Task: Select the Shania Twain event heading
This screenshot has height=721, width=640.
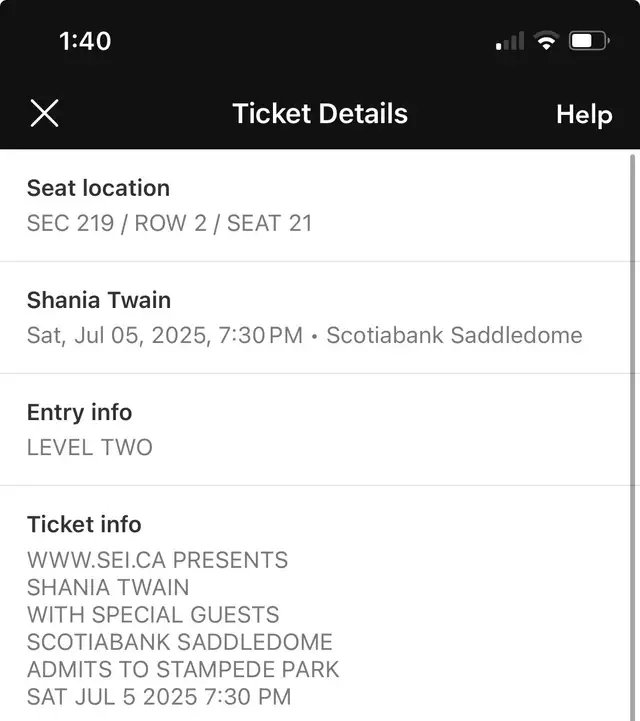Action: pyautogui.click(x=99, y=300)
